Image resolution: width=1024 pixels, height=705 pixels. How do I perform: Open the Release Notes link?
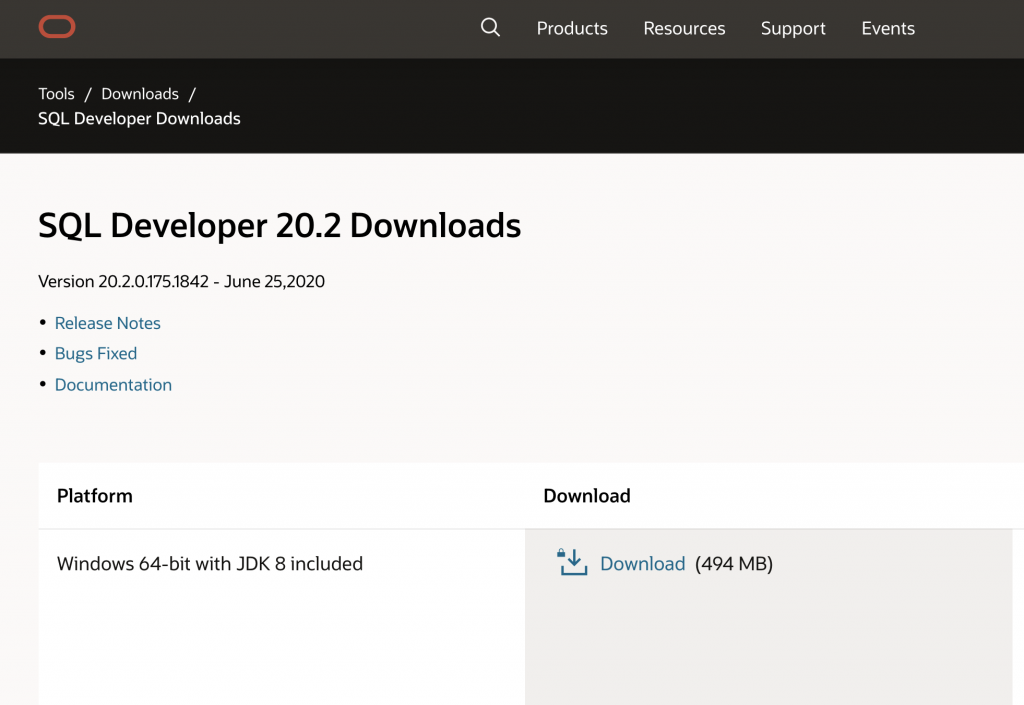(107, 323)
